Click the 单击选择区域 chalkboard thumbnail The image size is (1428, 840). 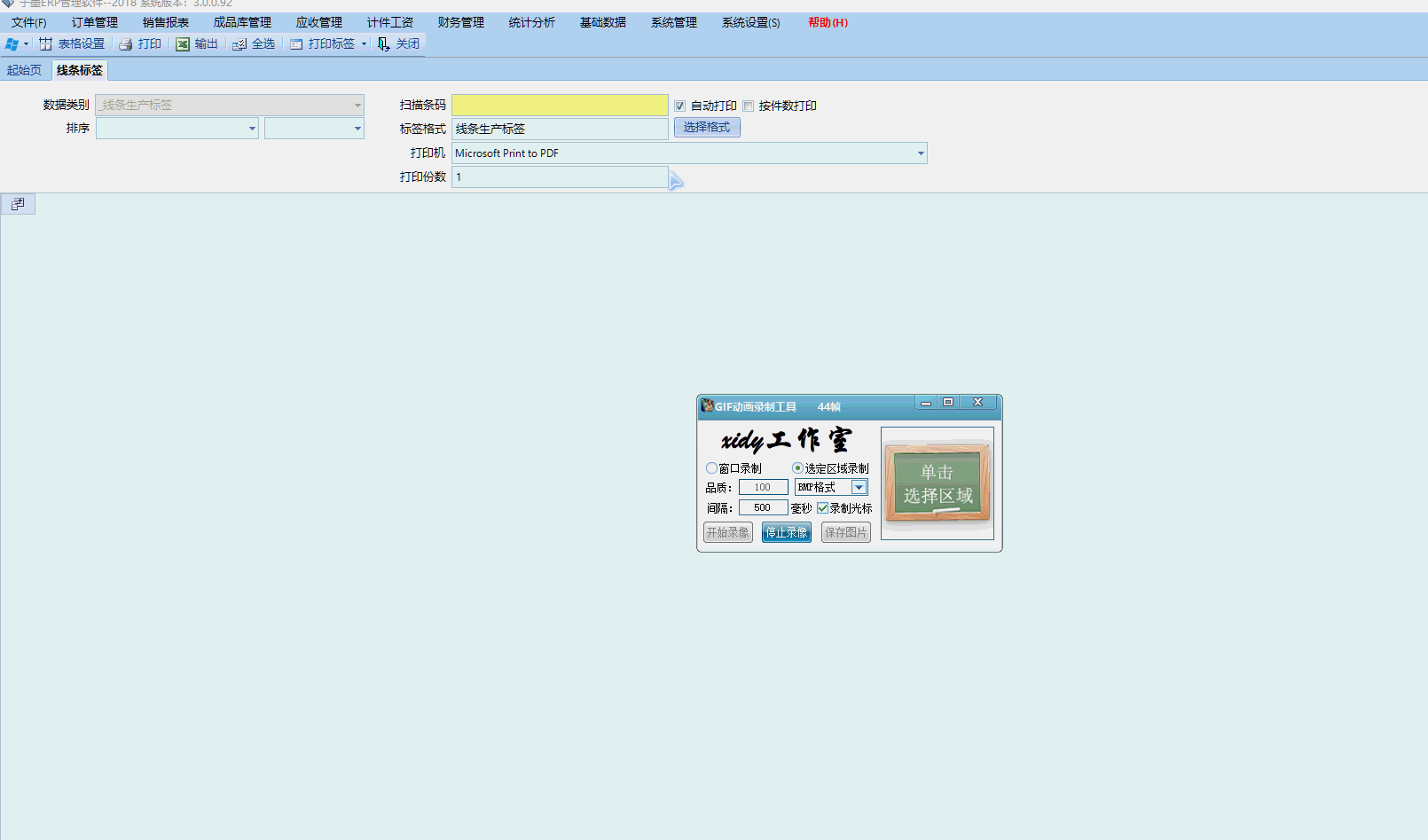pyautogui.click(x=937, y=483)
